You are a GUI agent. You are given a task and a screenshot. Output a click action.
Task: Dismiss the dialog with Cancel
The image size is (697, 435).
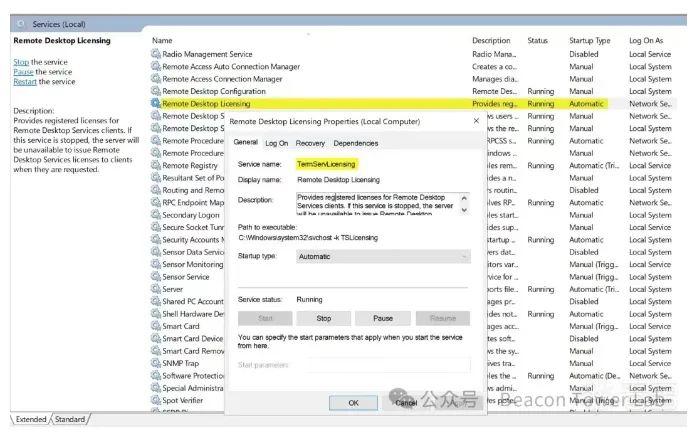click(x=406, y=403)
